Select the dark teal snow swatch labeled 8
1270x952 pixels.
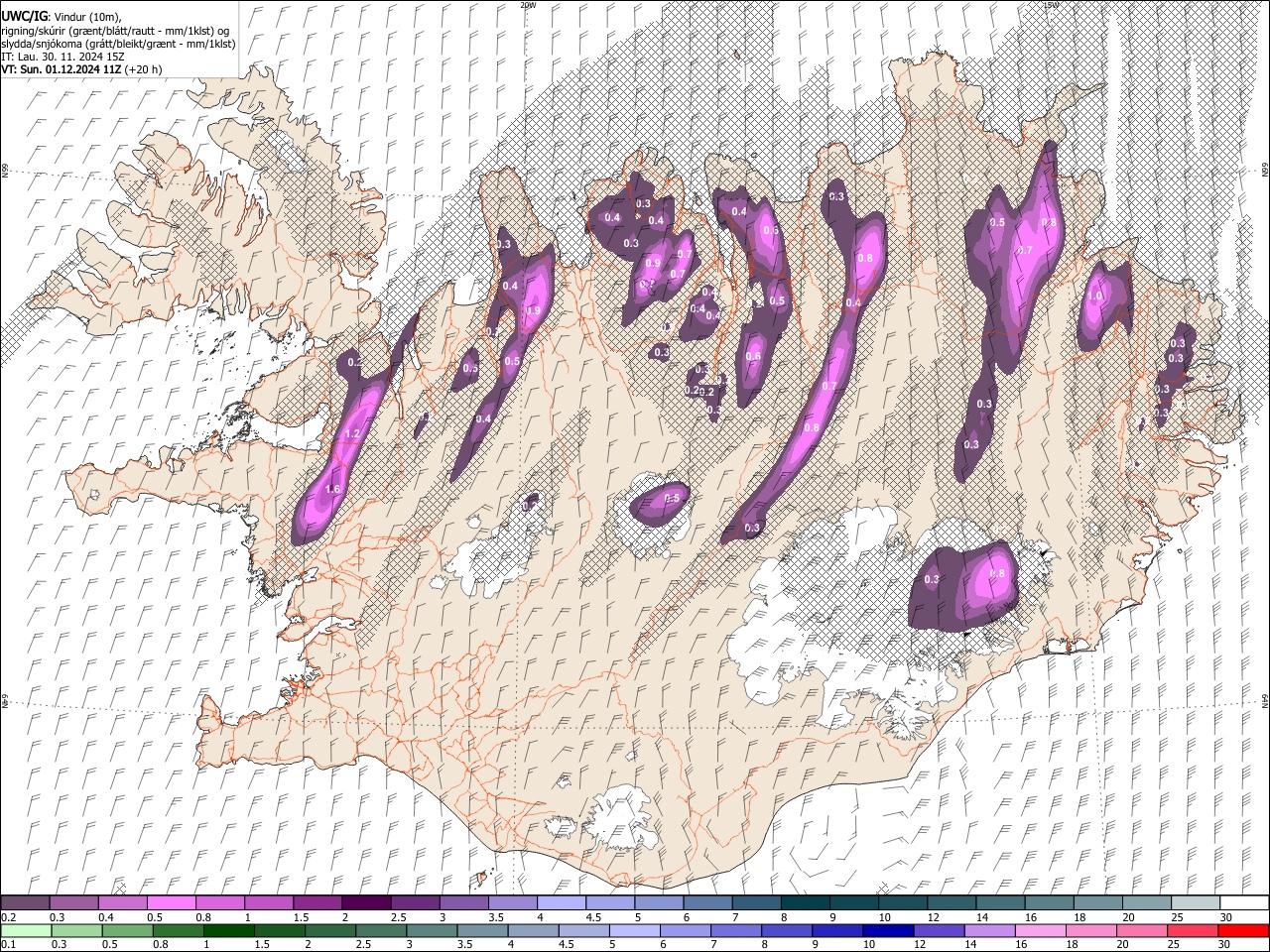(806, 903)
